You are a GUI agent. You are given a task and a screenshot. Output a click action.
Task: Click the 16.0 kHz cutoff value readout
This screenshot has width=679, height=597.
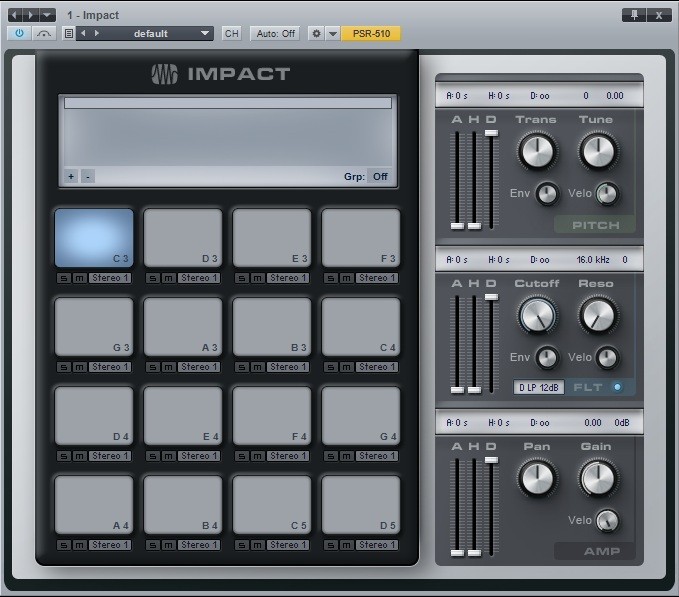pos(593,260)
